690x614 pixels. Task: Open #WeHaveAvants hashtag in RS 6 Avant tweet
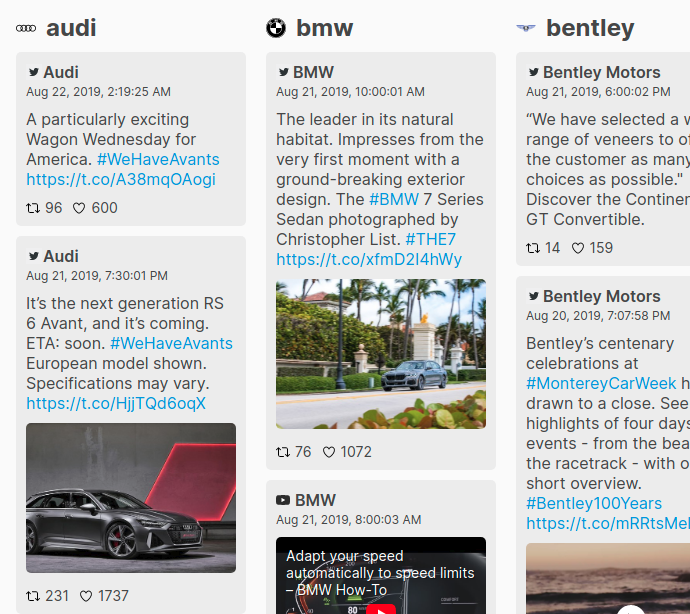(x=171, y=343)
